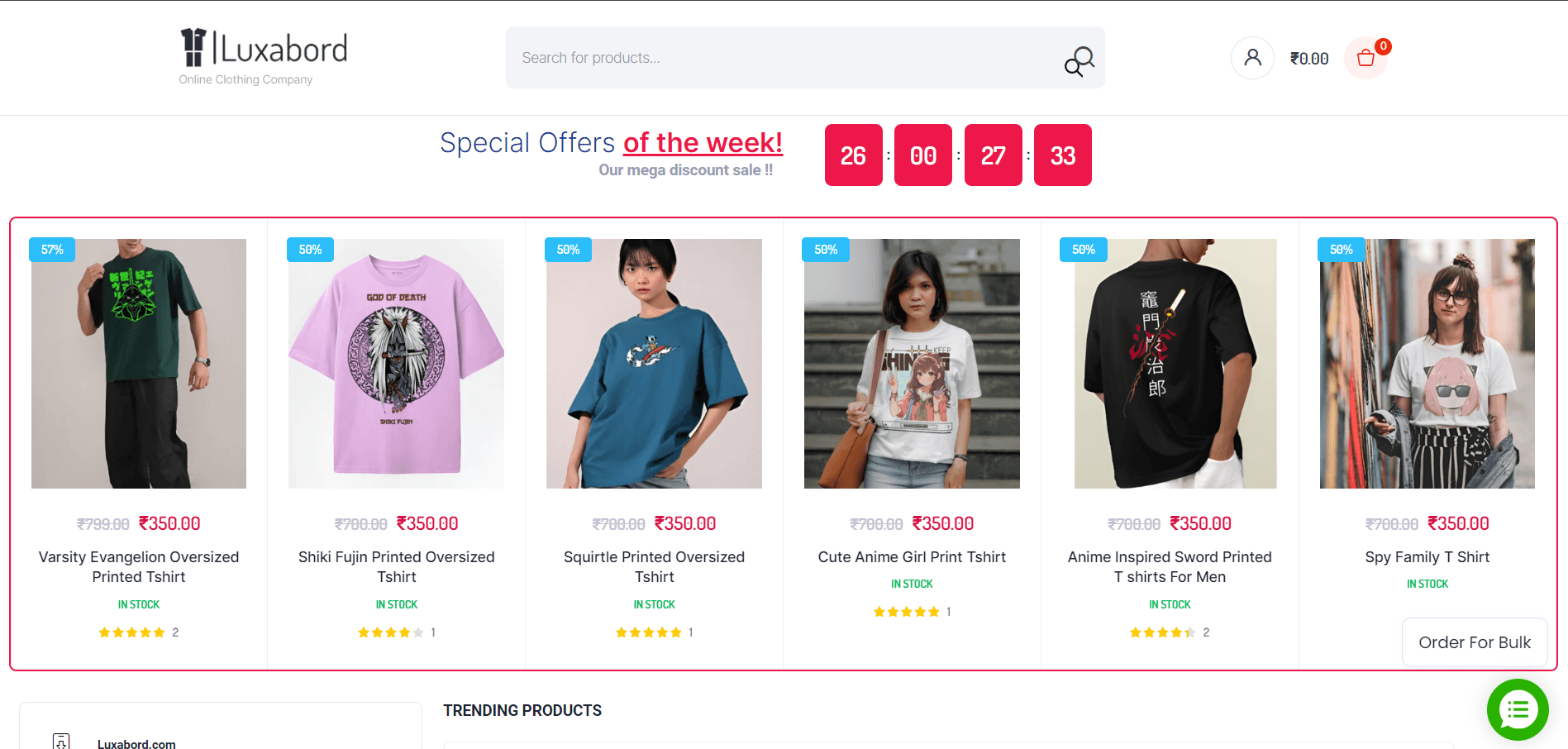
Task: Open the shopping cart basket icon
Action: [x=1365, y=58]
